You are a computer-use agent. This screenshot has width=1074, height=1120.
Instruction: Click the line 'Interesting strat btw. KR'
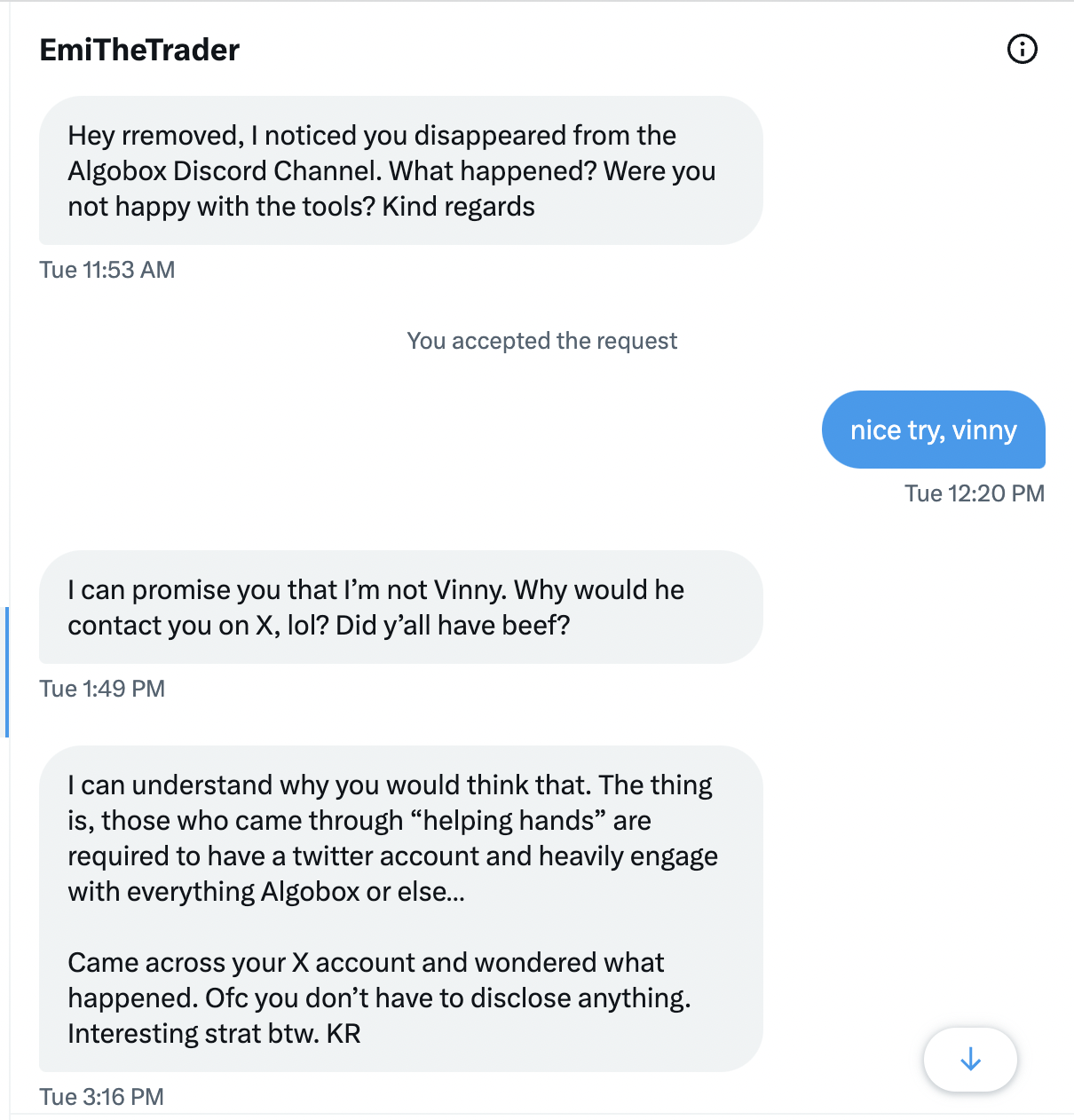pos(214,1033)
